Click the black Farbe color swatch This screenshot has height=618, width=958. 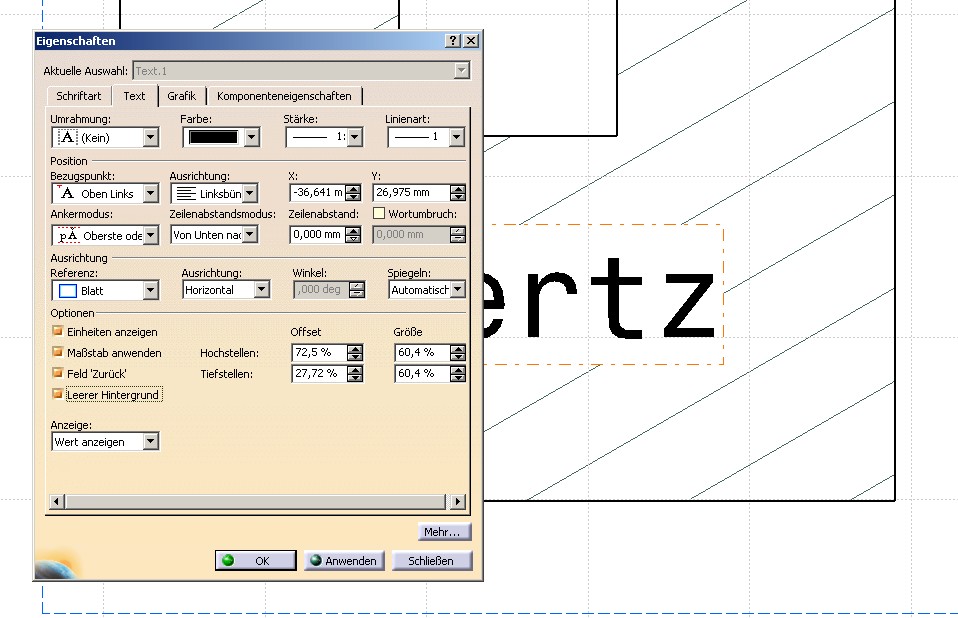[213, 137]
